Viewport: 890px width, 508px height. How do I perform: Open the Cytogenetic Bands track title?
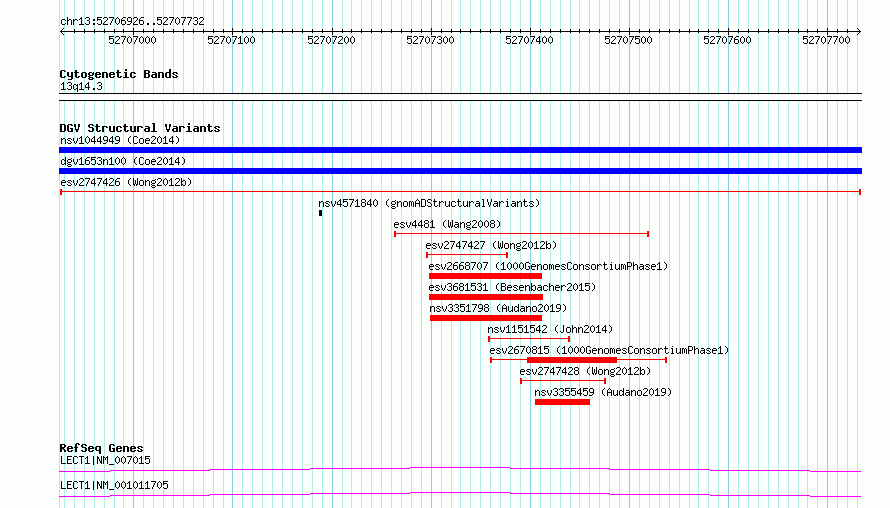[x=119, y=74]
